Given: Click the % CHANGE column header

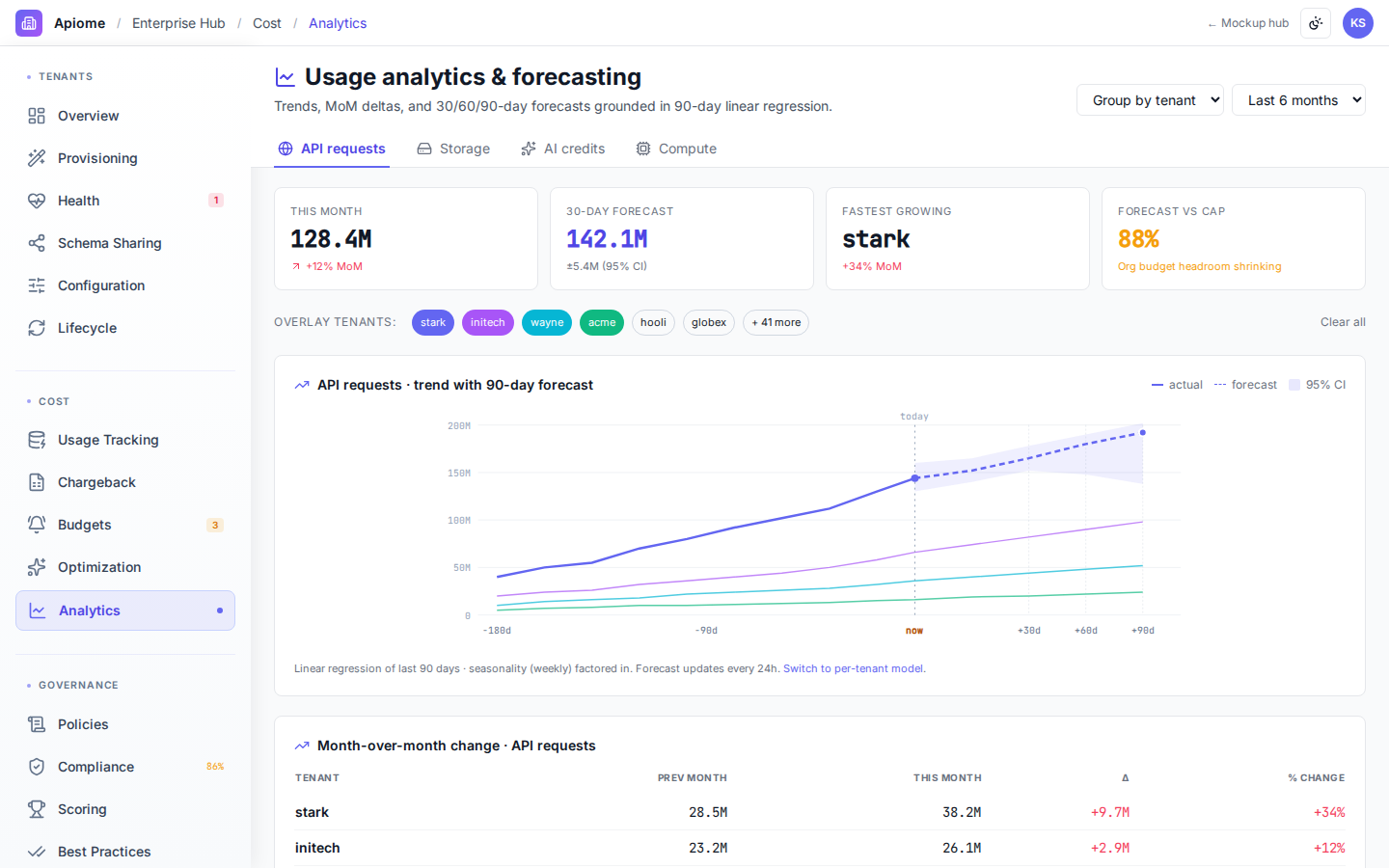Looking at the screenshot, I should [1316, 777].
